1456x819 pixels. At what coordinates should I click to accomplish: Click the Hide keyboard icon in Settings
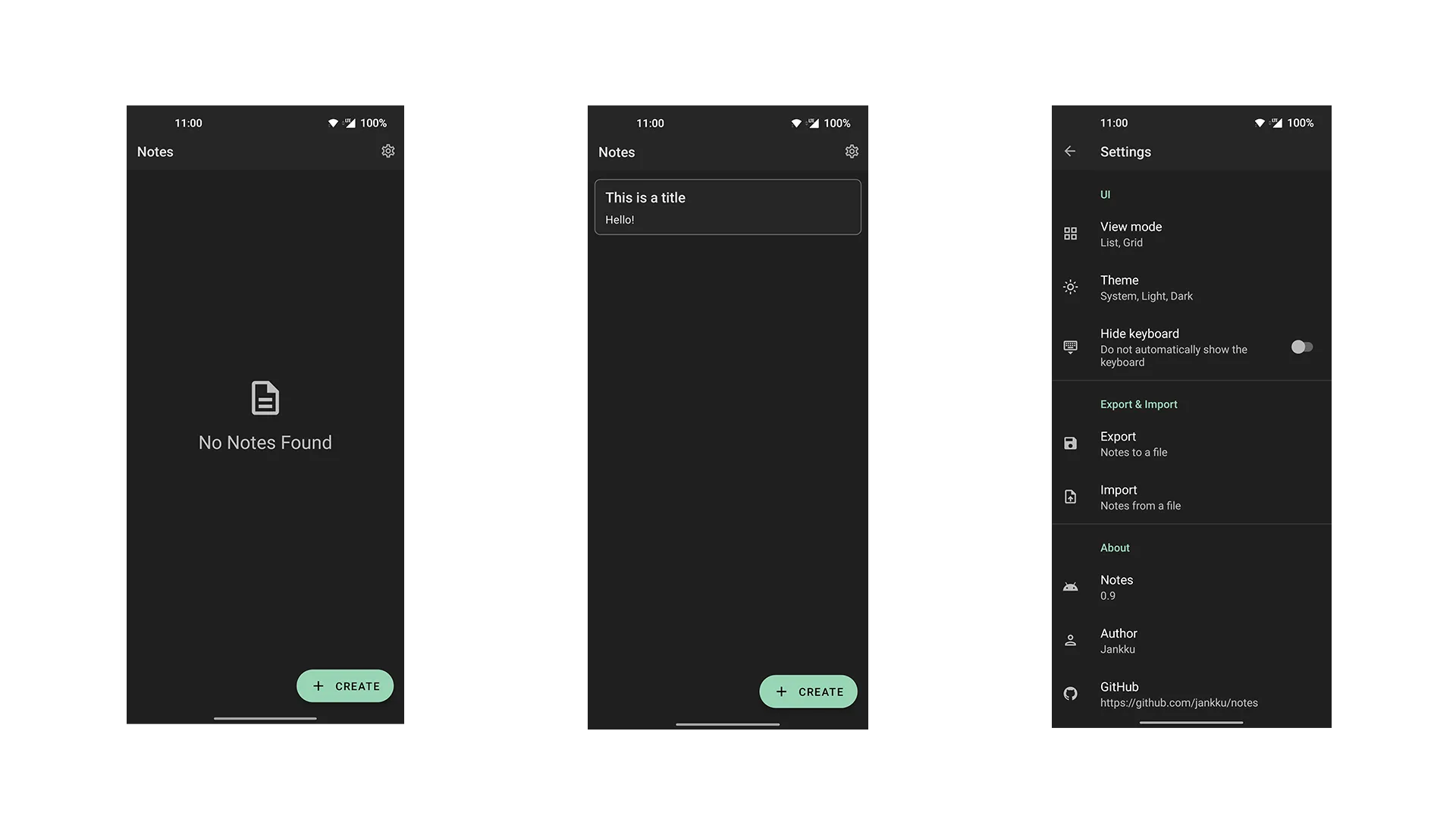point(1070,347)
